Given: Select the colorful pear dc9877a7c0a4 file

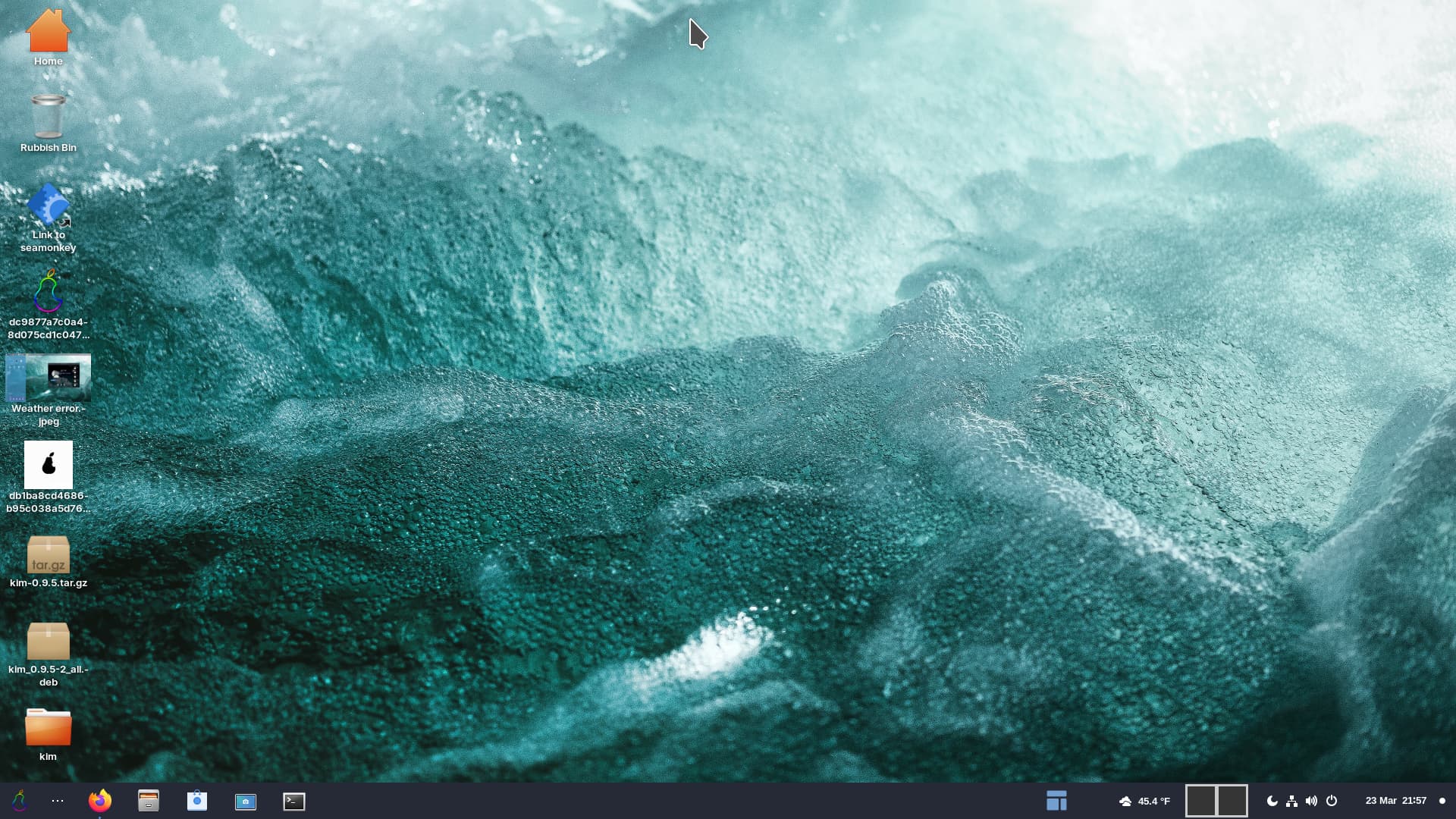Looking at the screenshot, I should 48,305.
